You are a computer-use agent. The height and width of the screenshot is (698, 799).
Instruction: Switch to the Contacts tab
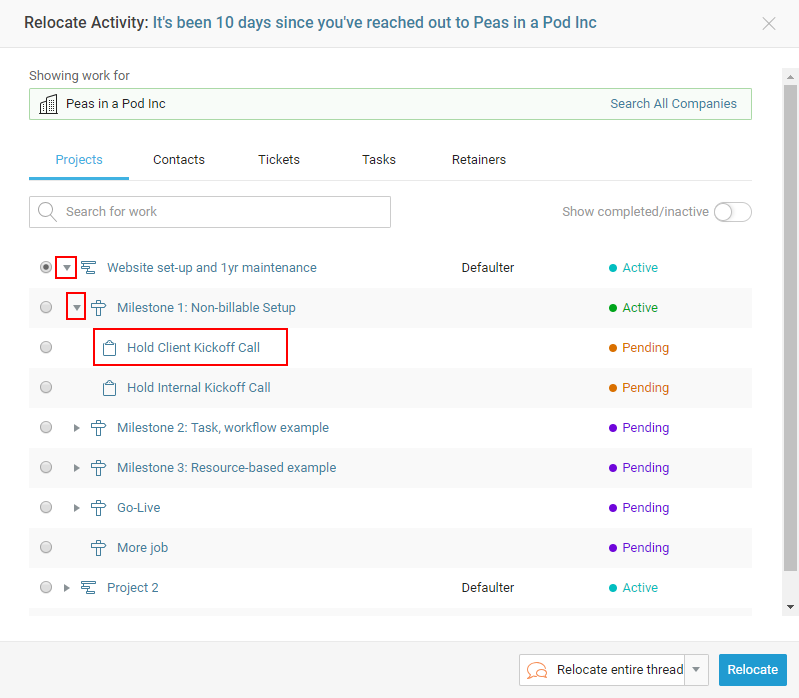click(179, 160)
